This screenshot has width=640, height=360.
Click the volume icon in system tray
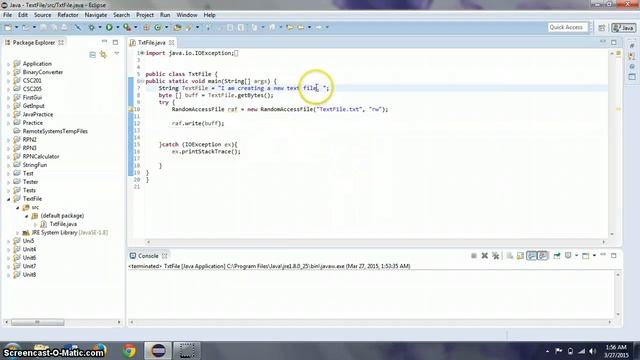pyautogui.click(x=593, y=351)
